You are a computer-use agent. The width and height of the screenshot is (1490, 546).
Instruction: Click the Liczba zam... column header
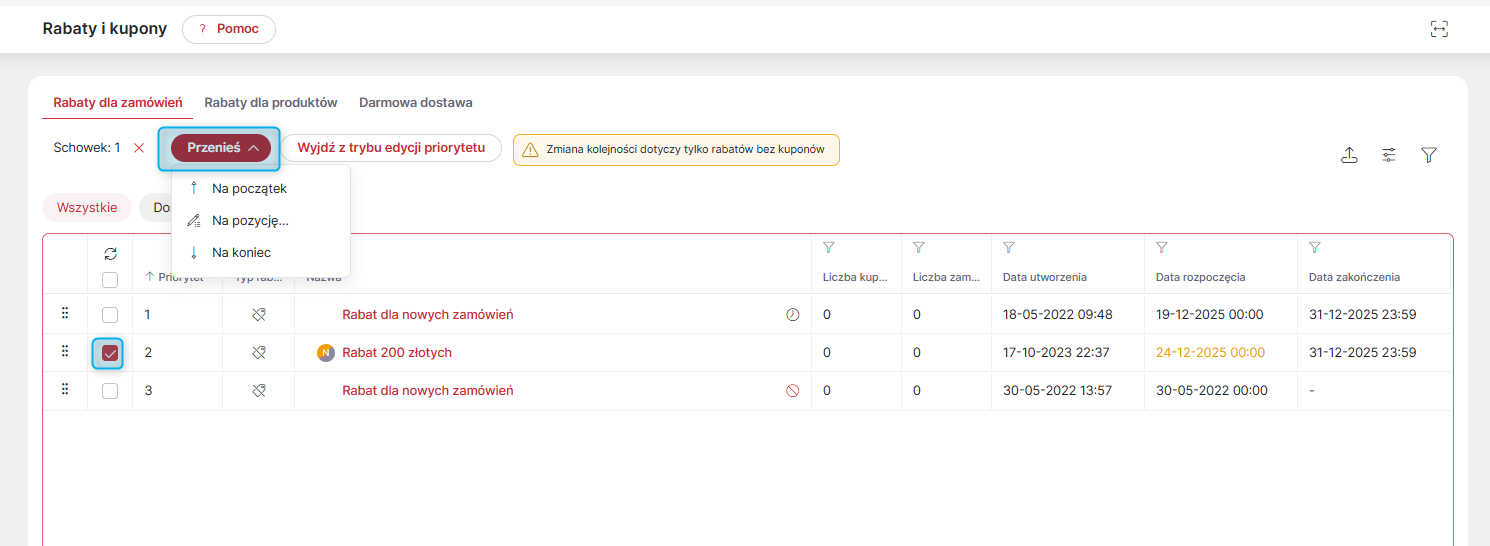click(x=946, y=277)
